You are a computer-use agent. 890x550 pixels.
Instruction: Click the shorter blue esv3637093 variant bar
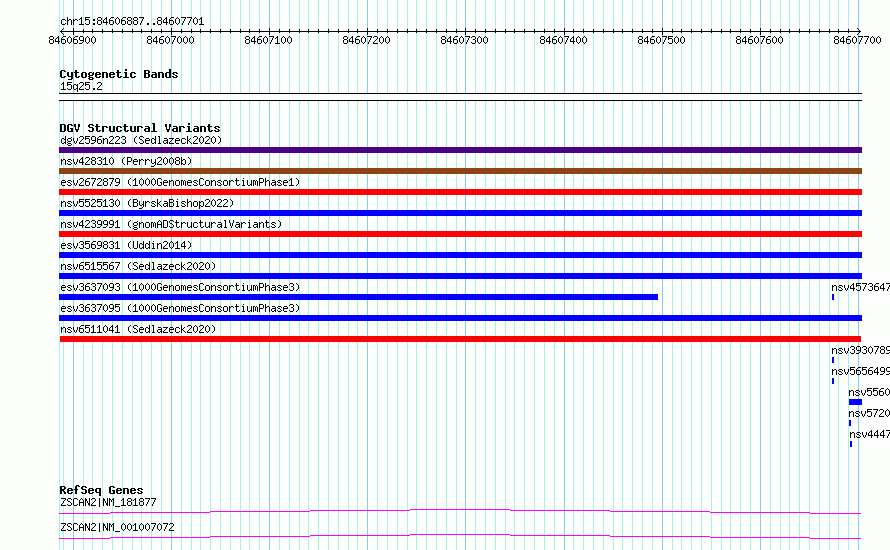[x=358, y=297]
